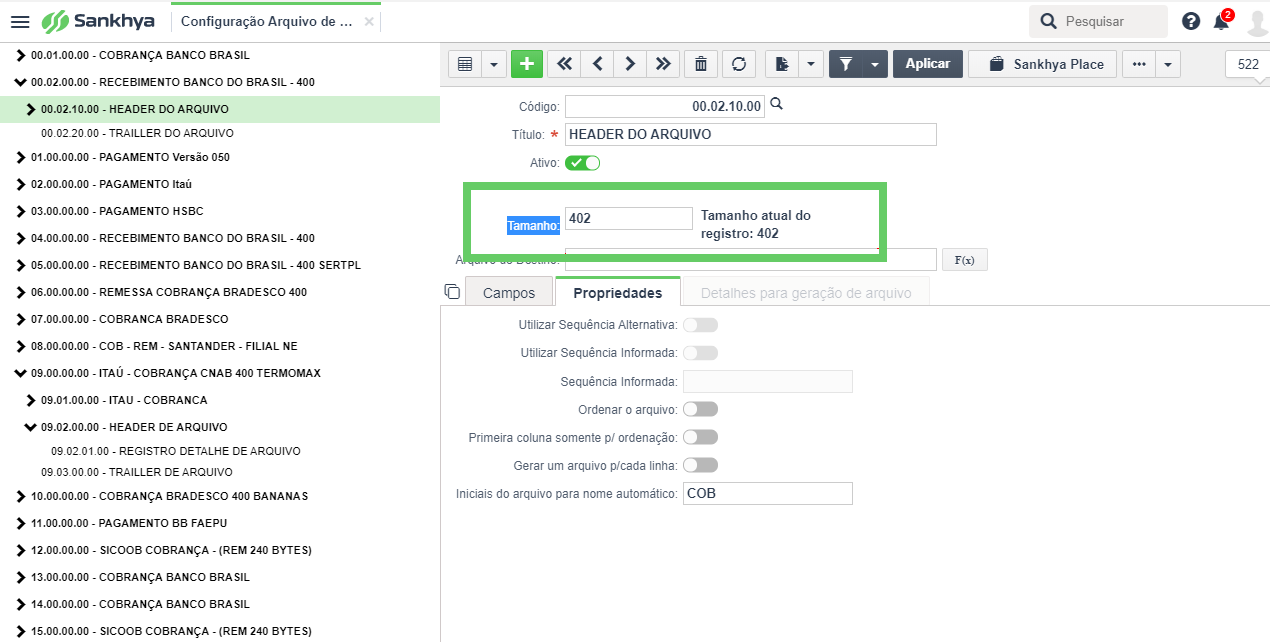
Task: Go to the first record
Action: point(564,64)
